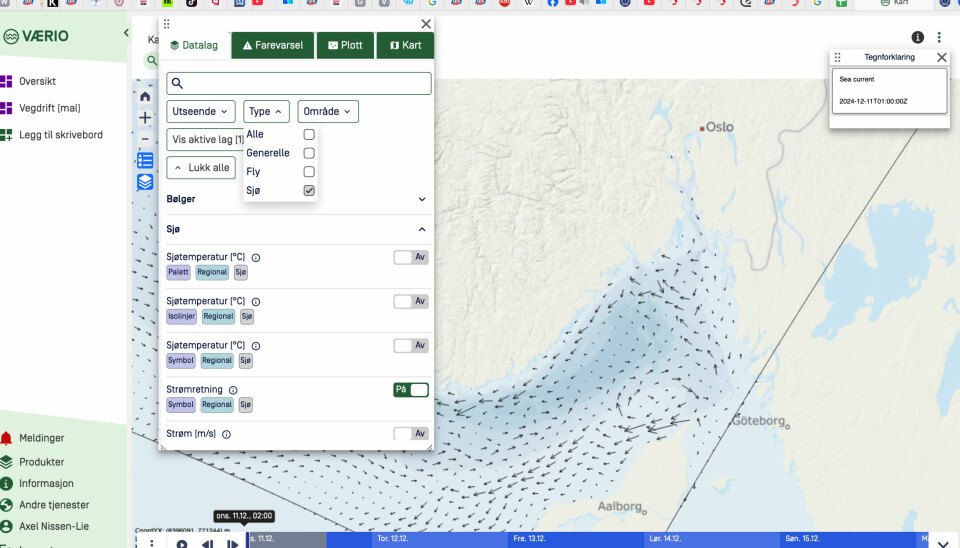Check the Fly type checkbox
Viewport: 960px width, 548px height.
pyautogui.click(x=309, y=172)
